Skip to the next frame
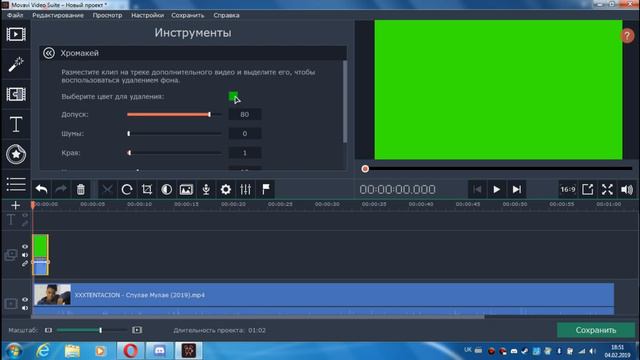Screen dimensions: 640x360 [x=516, y=189]
